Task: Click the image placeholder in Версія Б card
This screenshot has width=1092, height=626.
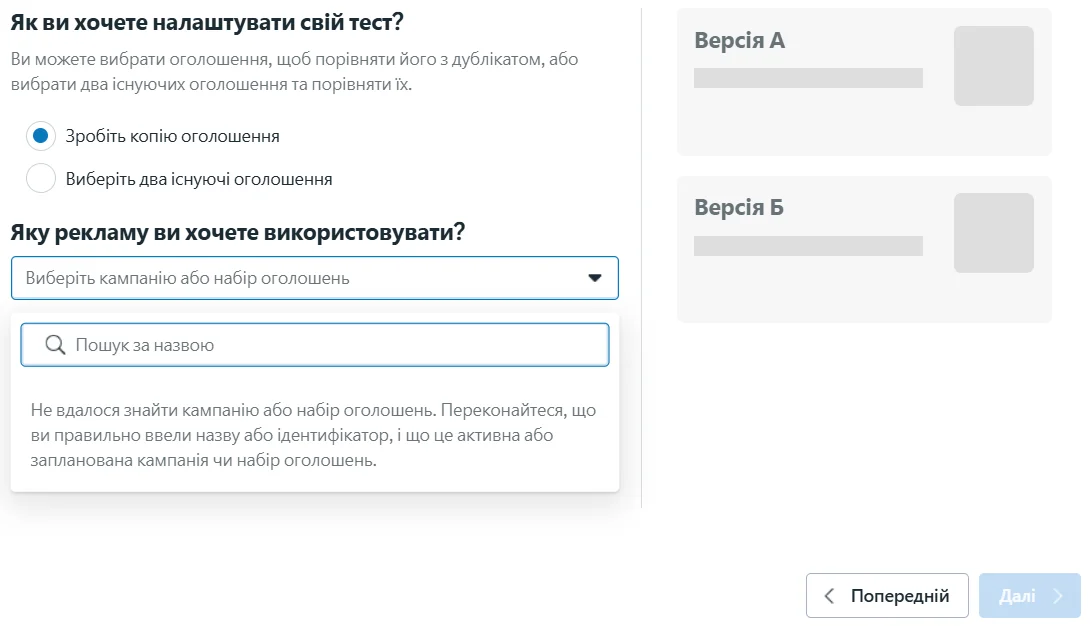Action: pyautogui.click(x=994, y=233)
